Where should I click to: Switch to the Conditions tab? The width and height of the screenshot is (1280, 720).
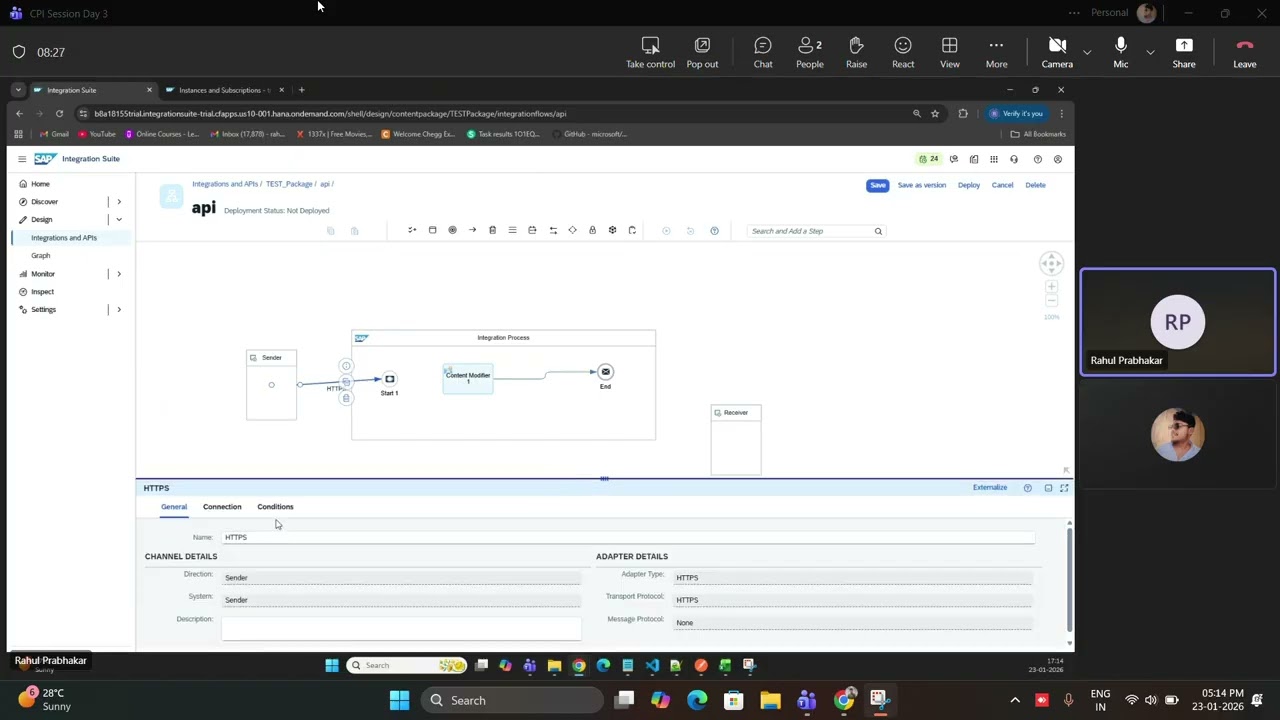click(x=275, y=507)
